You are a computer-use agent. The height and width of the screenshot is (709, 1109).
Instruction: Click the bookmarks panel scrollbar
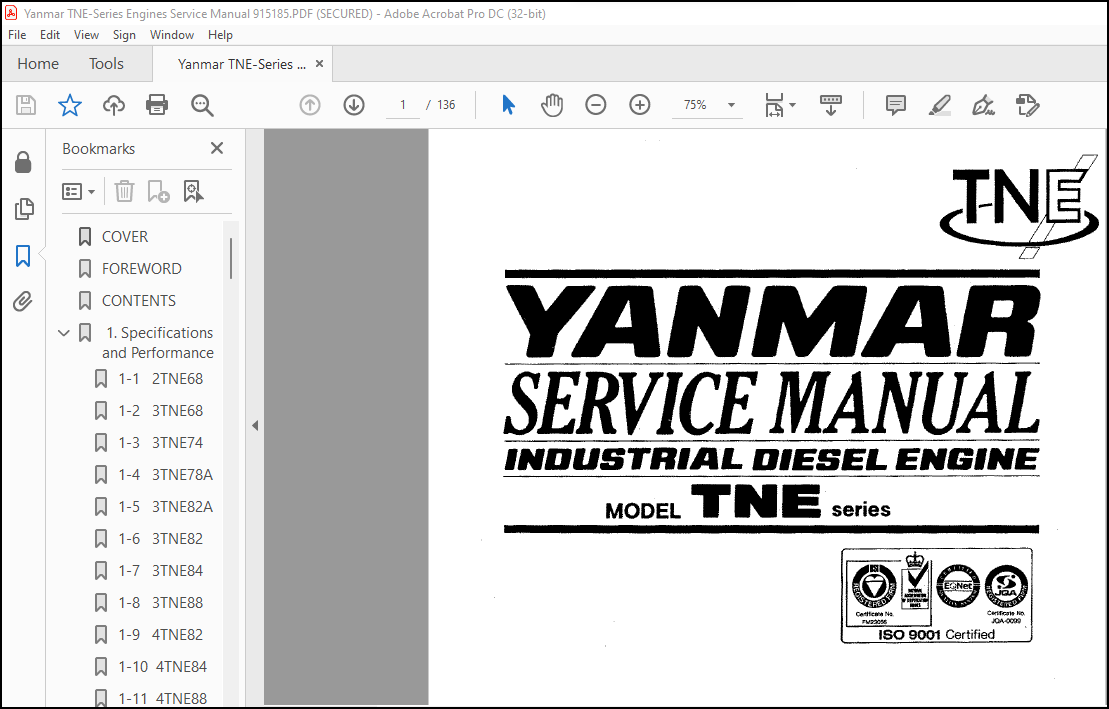point(231,258)
